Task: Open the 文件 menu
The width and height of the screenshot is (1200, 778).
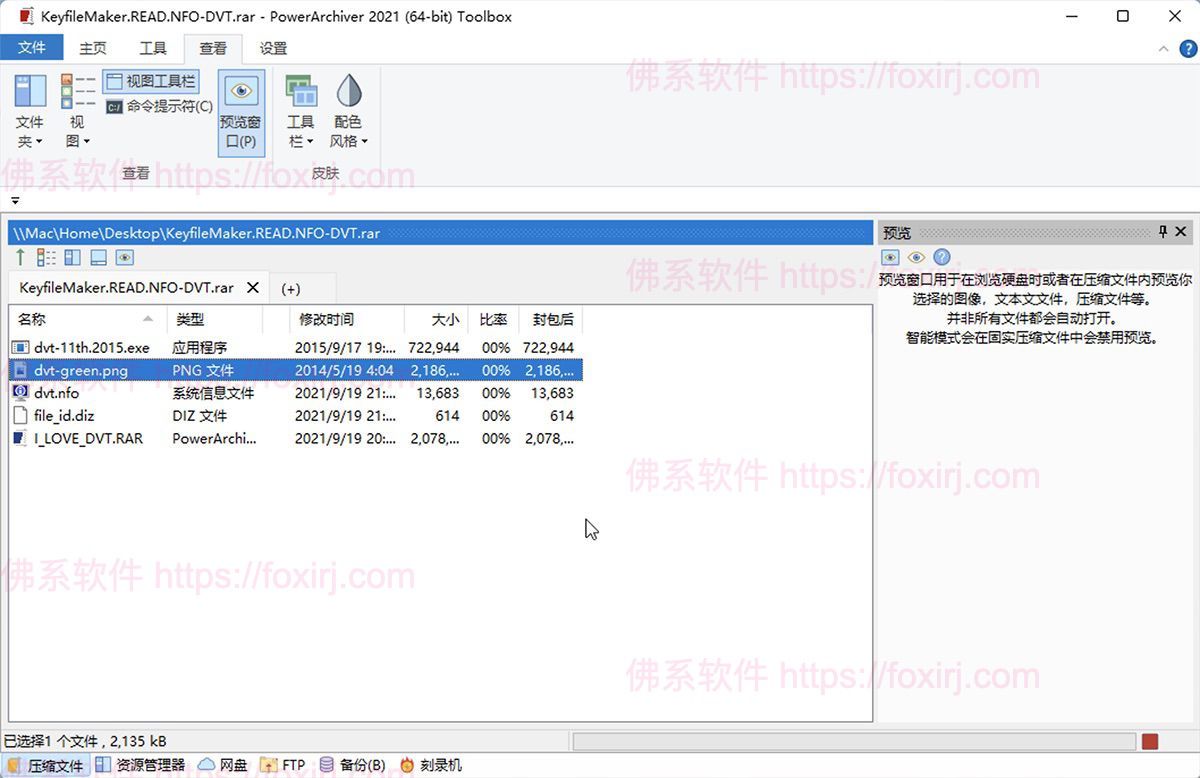Action: 32,47
